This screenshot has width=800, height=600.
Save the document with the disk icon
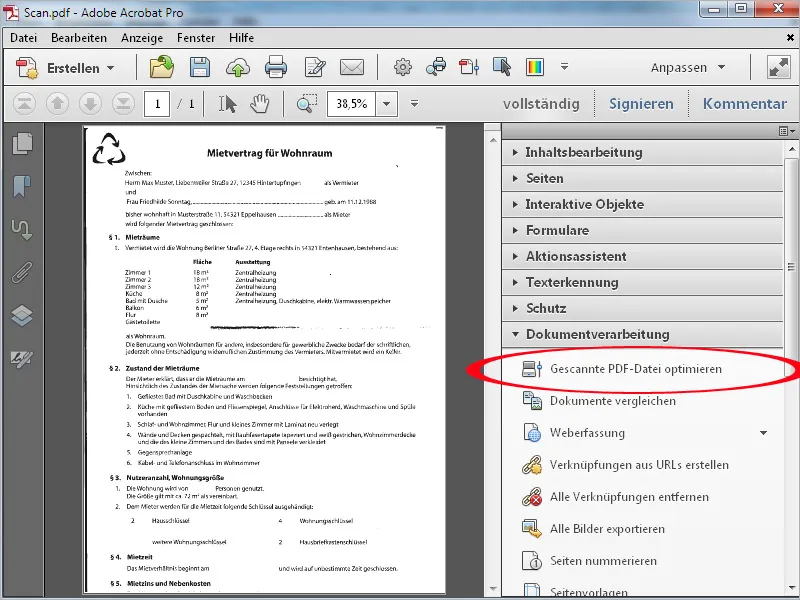(198, 67)
